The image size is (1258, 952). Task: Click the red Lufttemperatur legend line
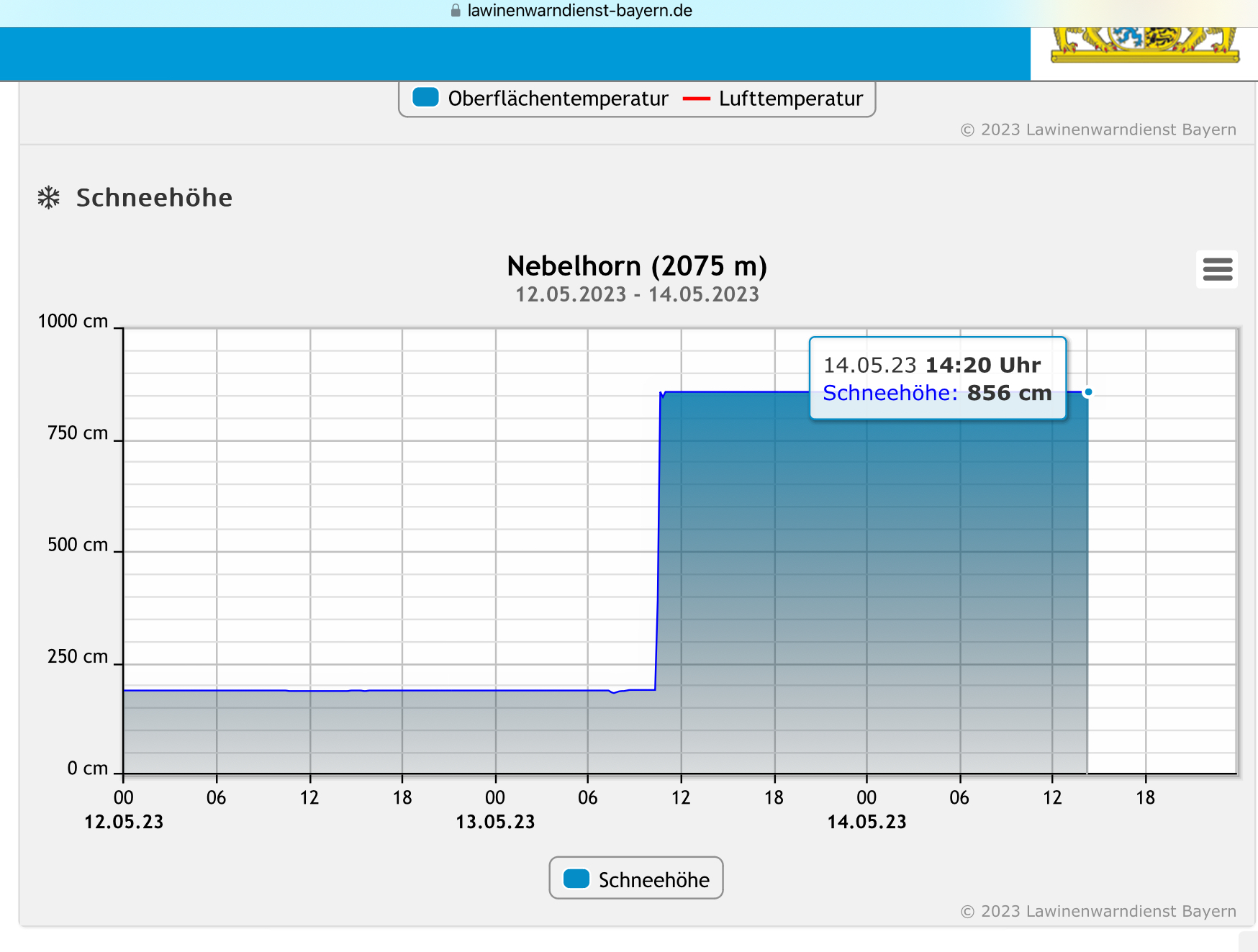click(696, 99)
